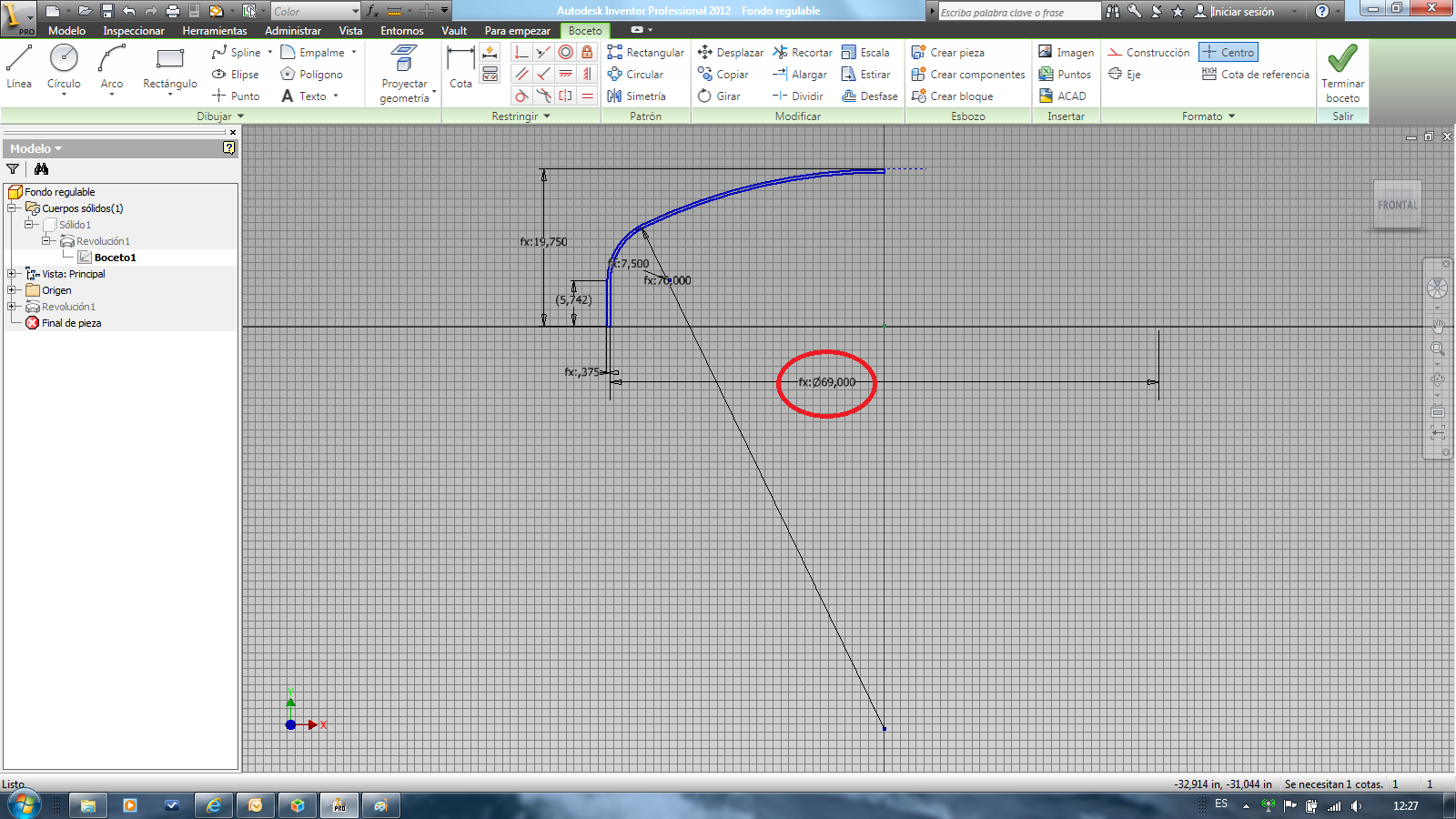Use the Simetría mirror tool
Screen dimensions: 1456x819
(x=636, y=96)
